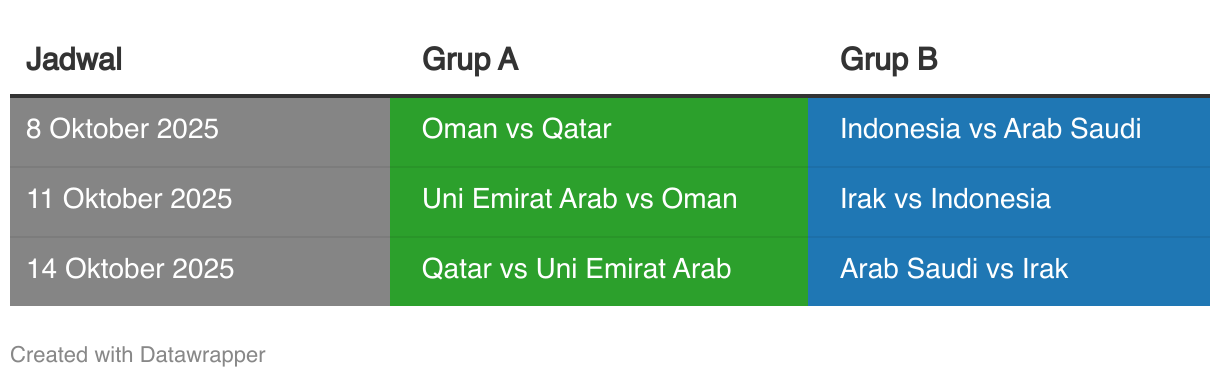The width and height of the screenshot is (1220, 378).
Task: Click the word Irak in the last Grup B row
Action: coord(1045,269)
